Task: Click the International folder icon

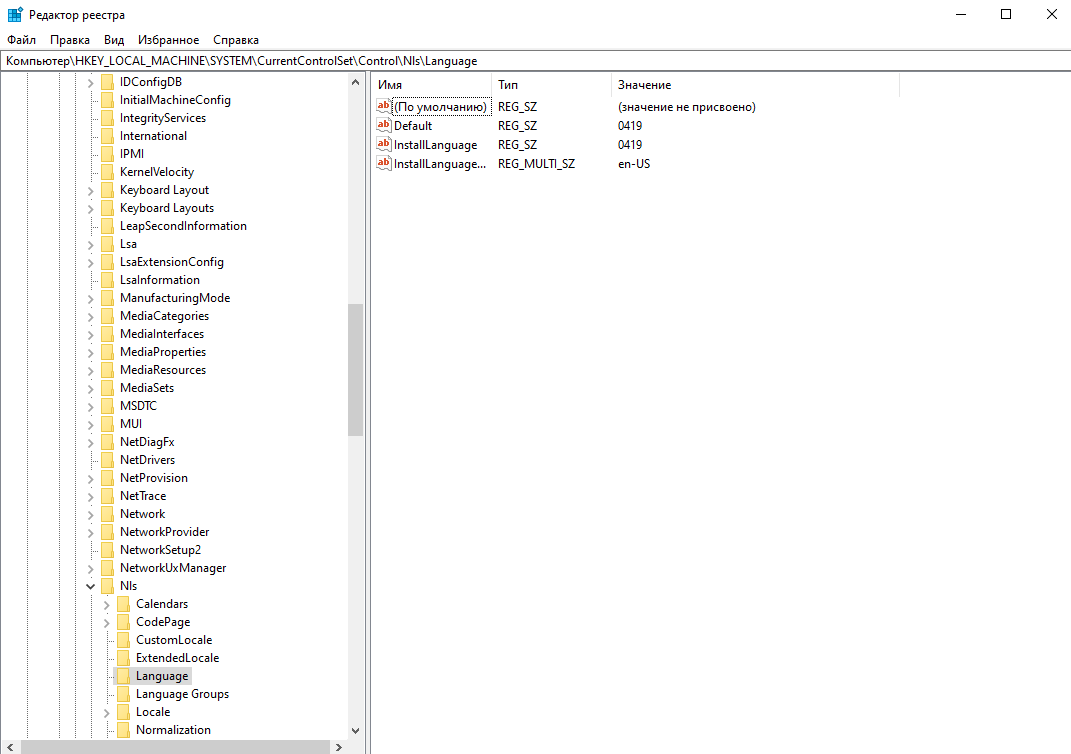Action: coord(107,136)
